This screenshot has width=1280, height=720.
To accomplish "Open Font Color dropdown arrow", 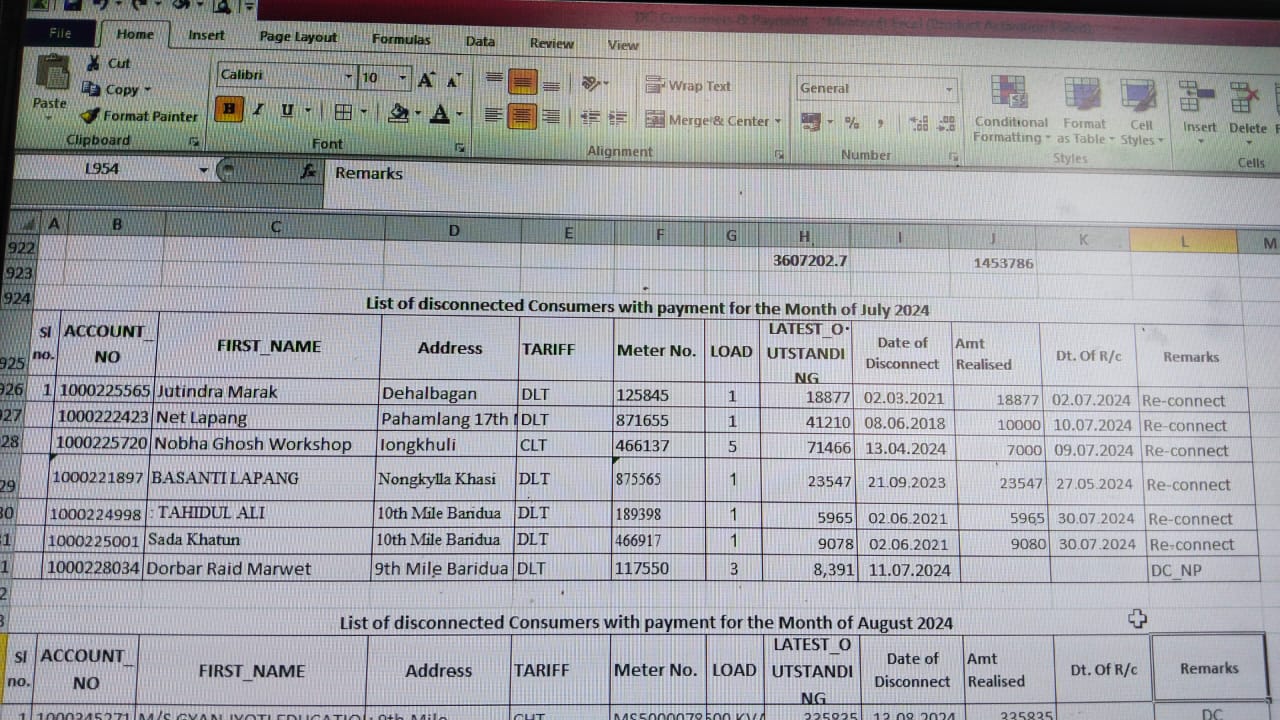I will click(459, 115).
